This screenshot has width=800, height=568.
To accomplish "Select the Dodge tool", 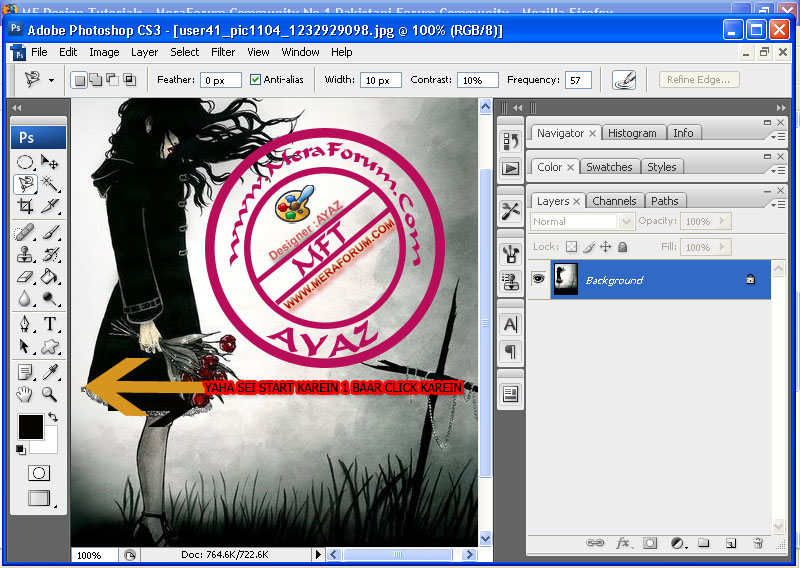I will click(49, 298).
